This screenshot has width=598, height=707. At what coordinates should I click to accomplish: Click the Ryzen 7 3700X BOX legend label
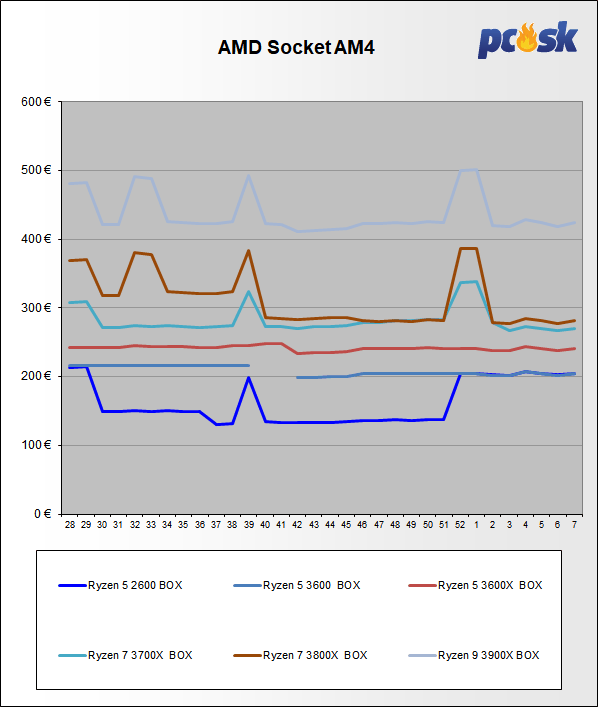click(140, 655)
